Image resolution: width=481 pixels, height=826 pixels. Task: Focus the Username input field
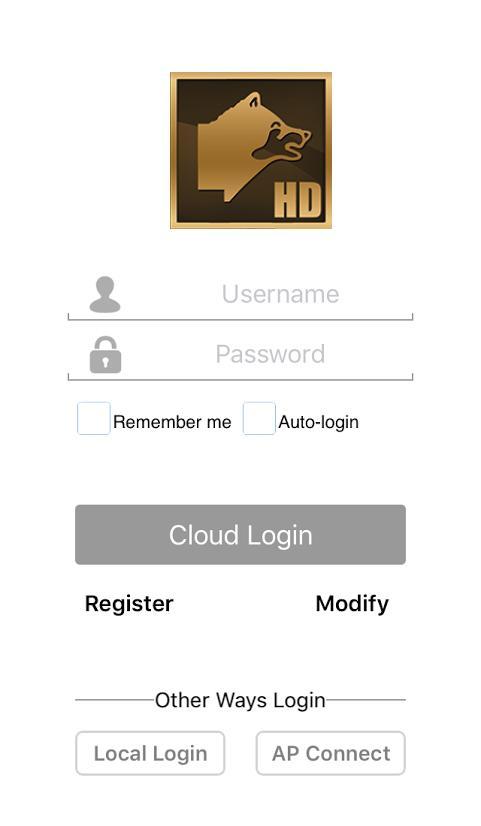[x=240, y=294]
